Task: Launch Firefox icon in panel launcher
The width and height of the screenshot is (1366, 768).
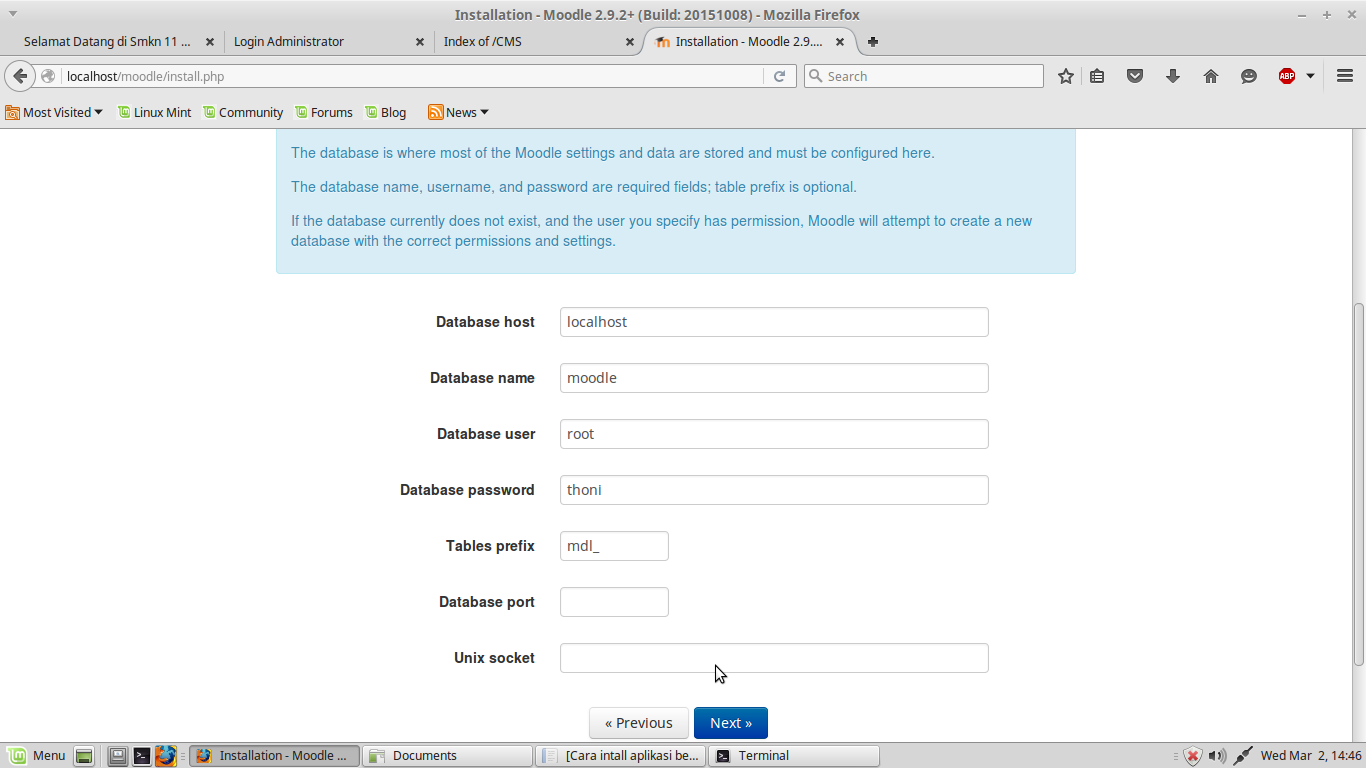Action: tap(166, 756)
